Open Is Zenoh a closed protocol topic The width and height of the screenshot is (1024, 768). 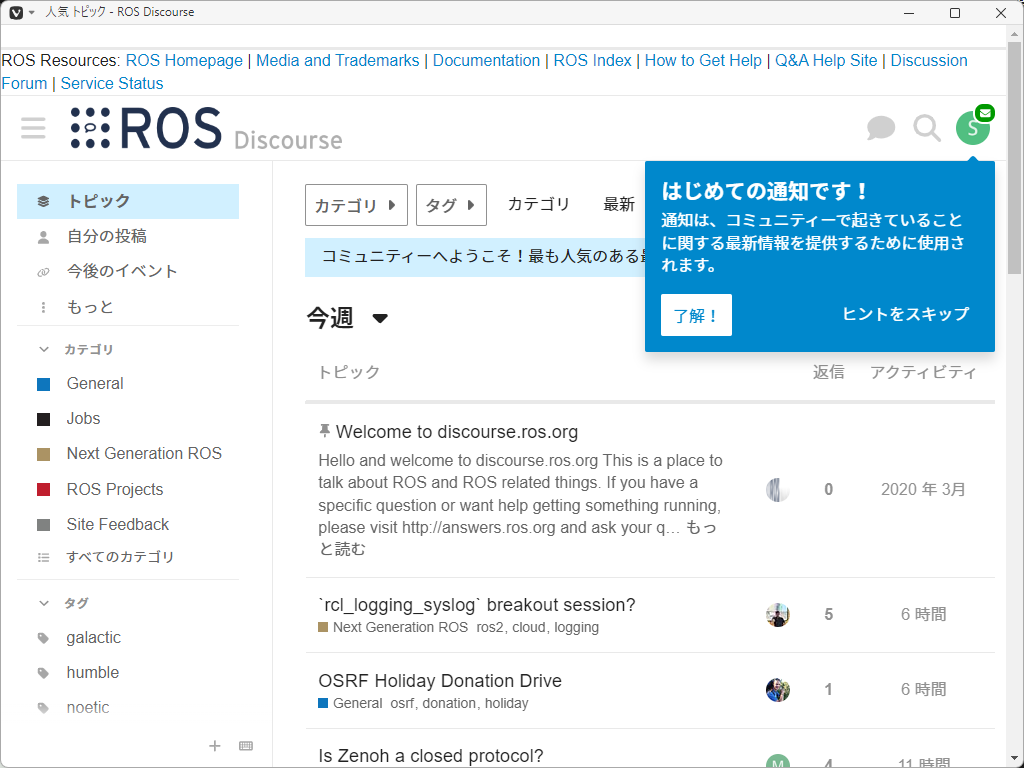[x=431, y=756]
